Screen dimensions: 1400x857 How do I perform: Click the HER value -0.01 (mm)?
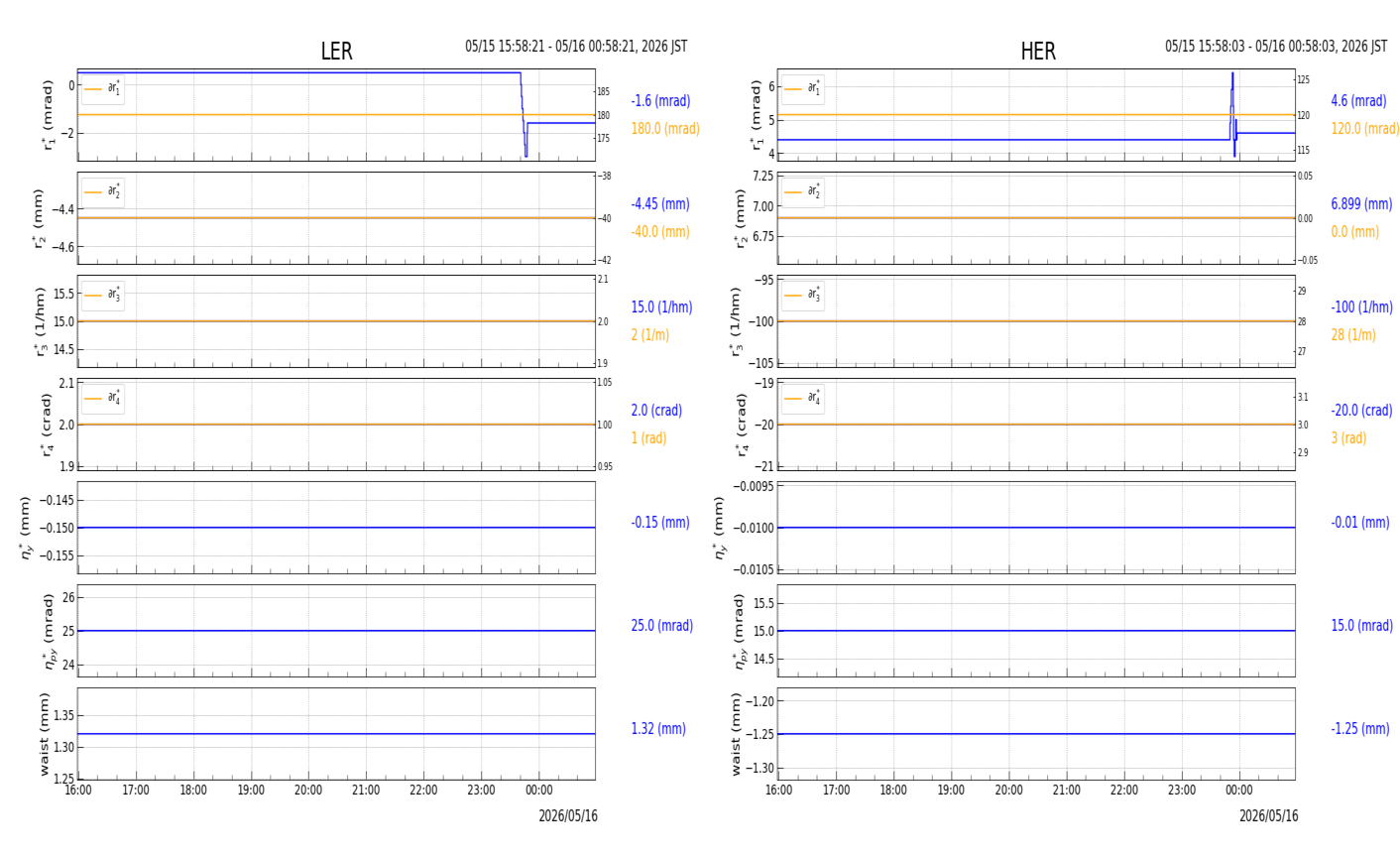(x=1360, y=523)
